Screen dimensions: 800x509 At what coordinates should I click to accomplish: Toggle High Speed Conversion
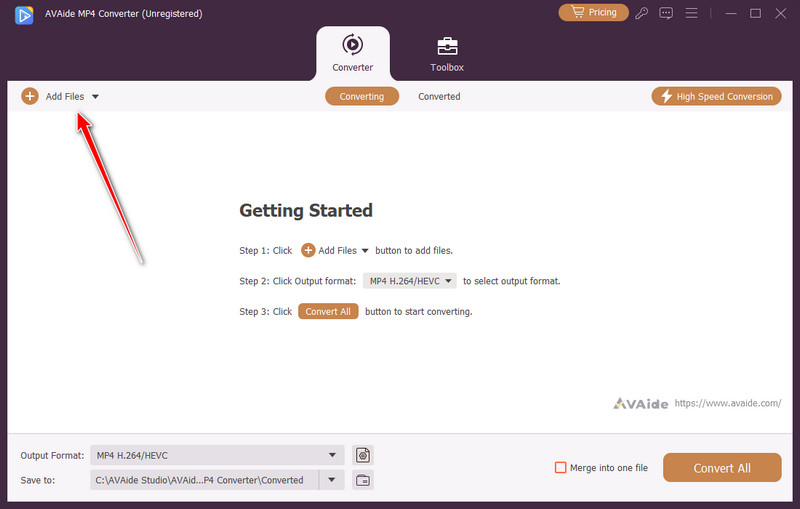click(716, 96)
